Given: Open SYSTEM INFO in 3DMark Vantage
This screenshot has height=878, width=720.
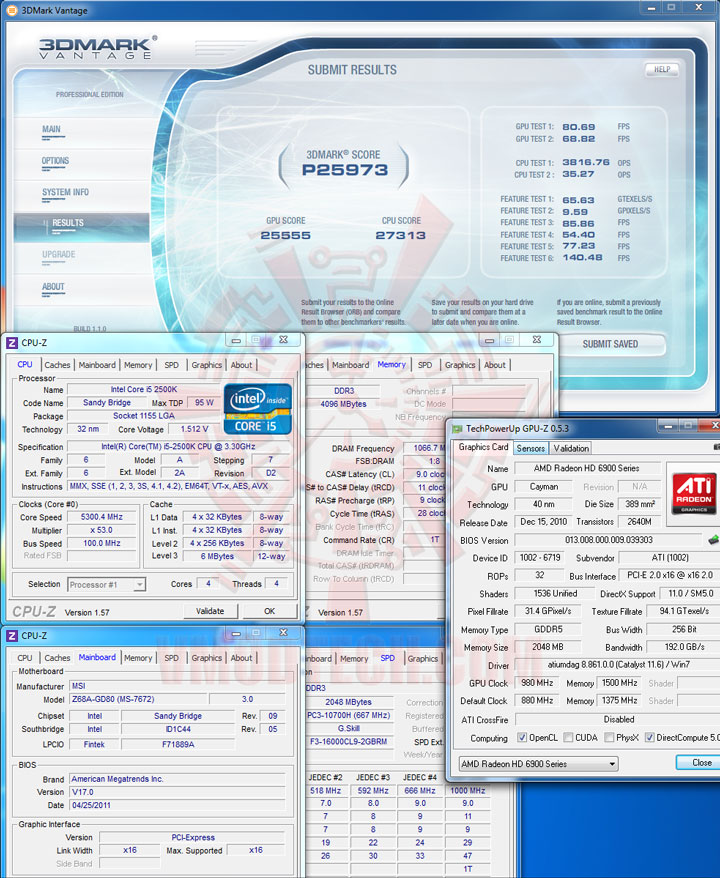Looking at the screenshot, I should (65, 193).
